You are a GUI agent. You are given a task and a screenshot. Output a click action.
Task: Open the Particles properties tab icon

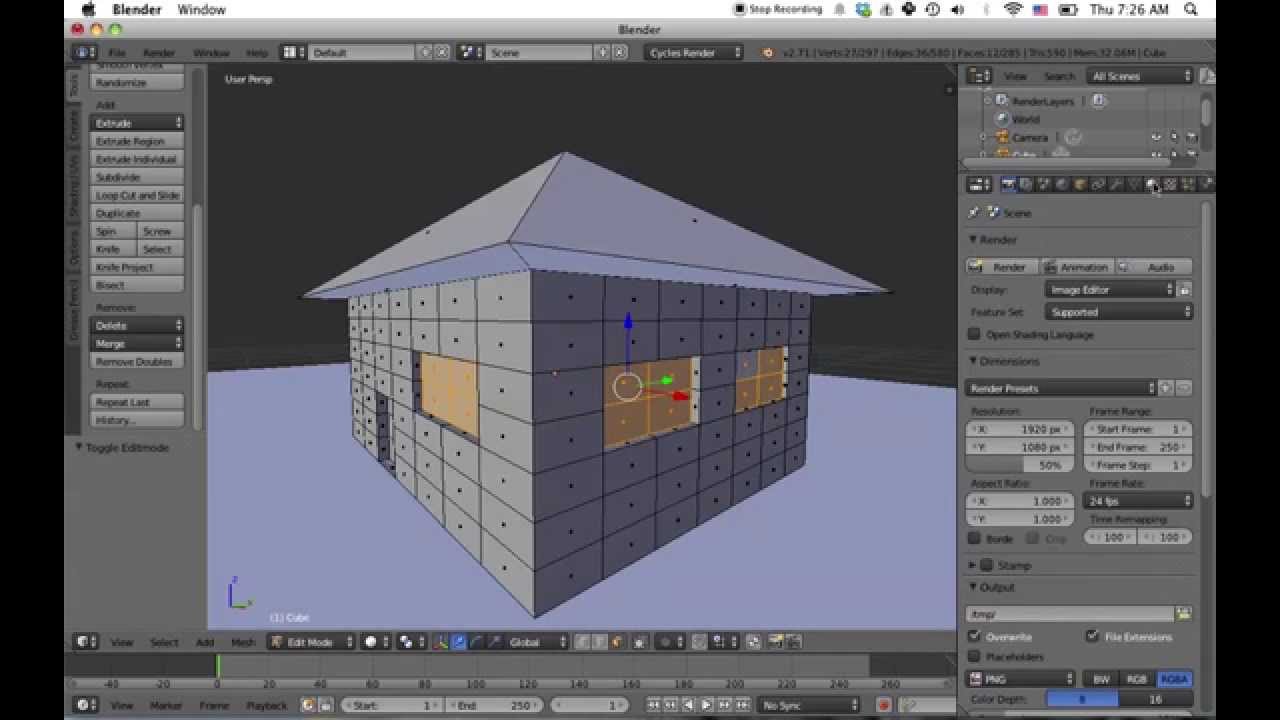pos(1188,184)
